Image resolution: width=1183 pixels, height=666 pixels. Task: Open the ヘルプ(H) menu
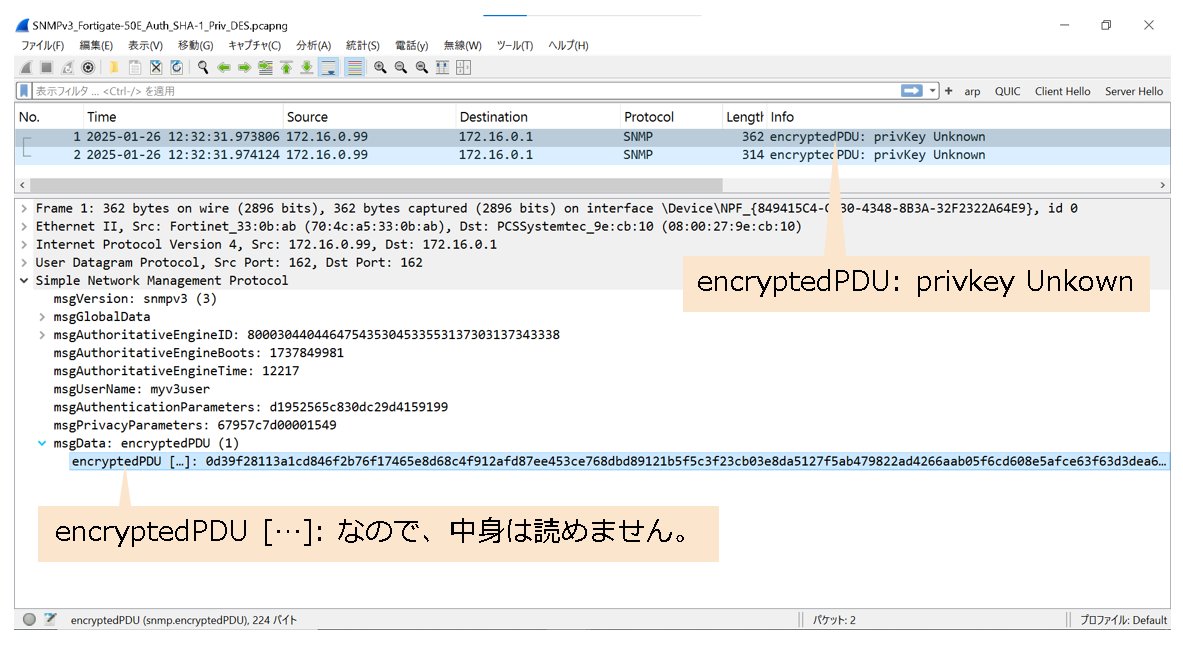pos(568,45)
